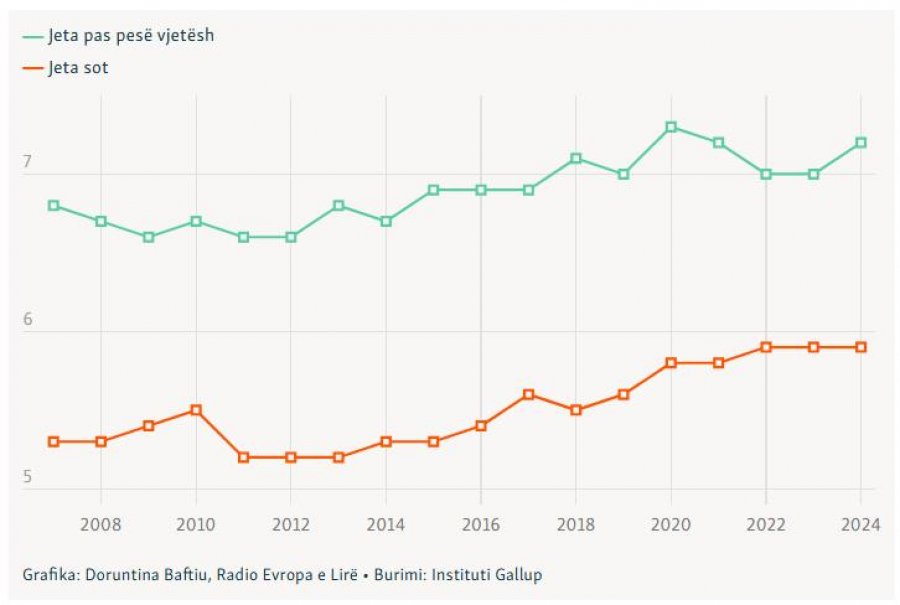Click the "Jeta pas pesë vjetësh" legend label
900x605 pixels.
[131, 36]
